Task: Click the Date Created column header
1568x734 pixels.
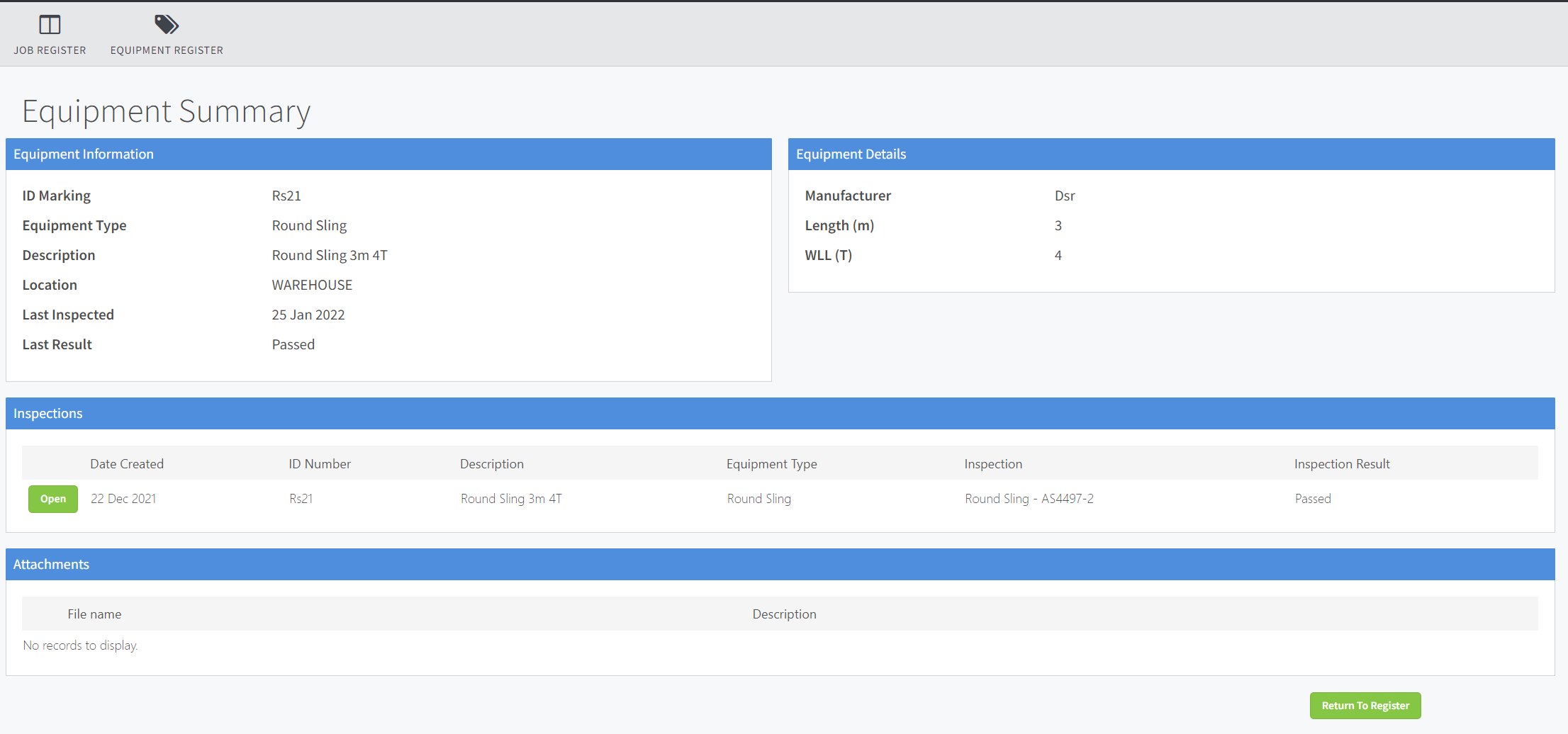Action: (127, 464)
